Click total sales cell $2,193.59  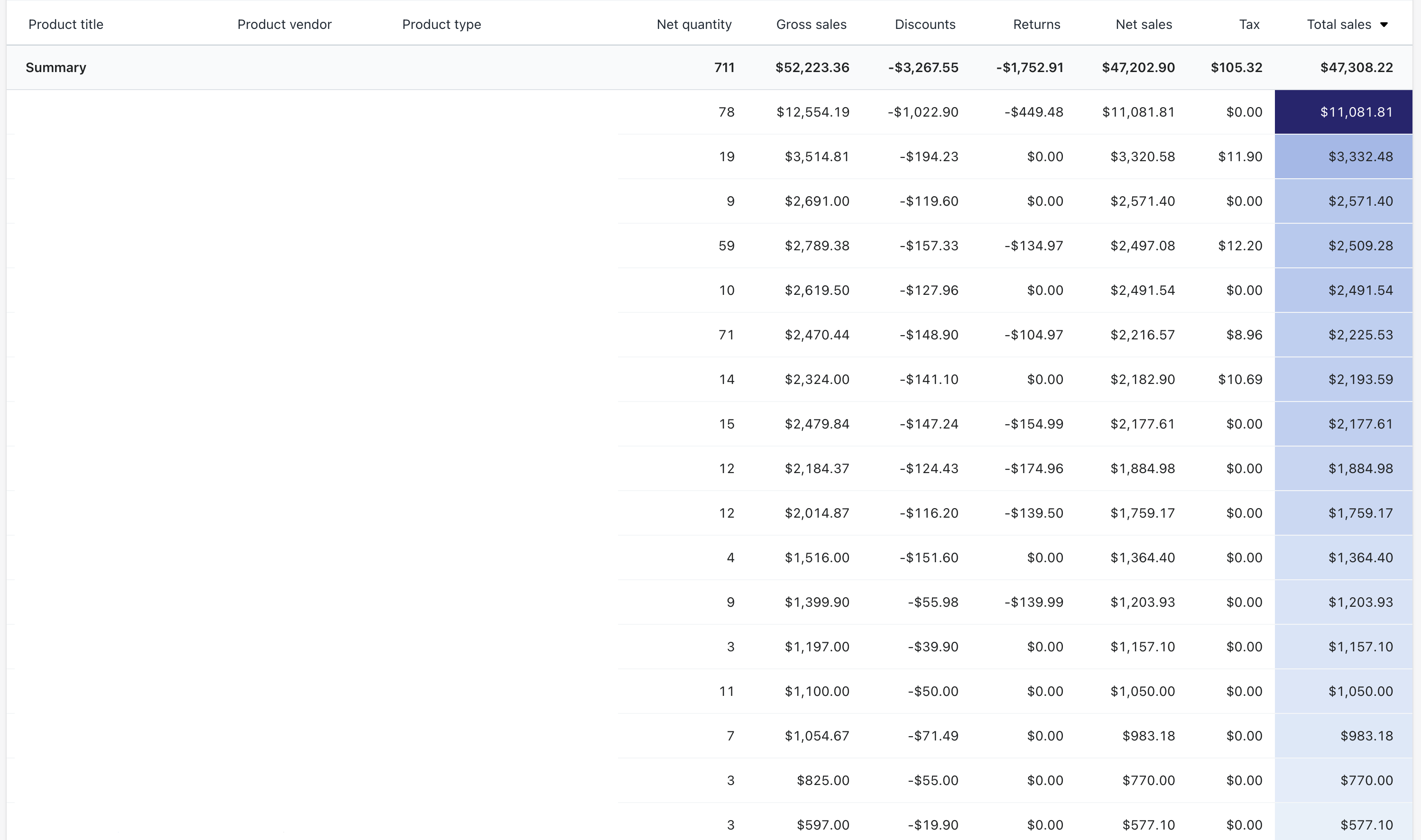coord(1343,379)
